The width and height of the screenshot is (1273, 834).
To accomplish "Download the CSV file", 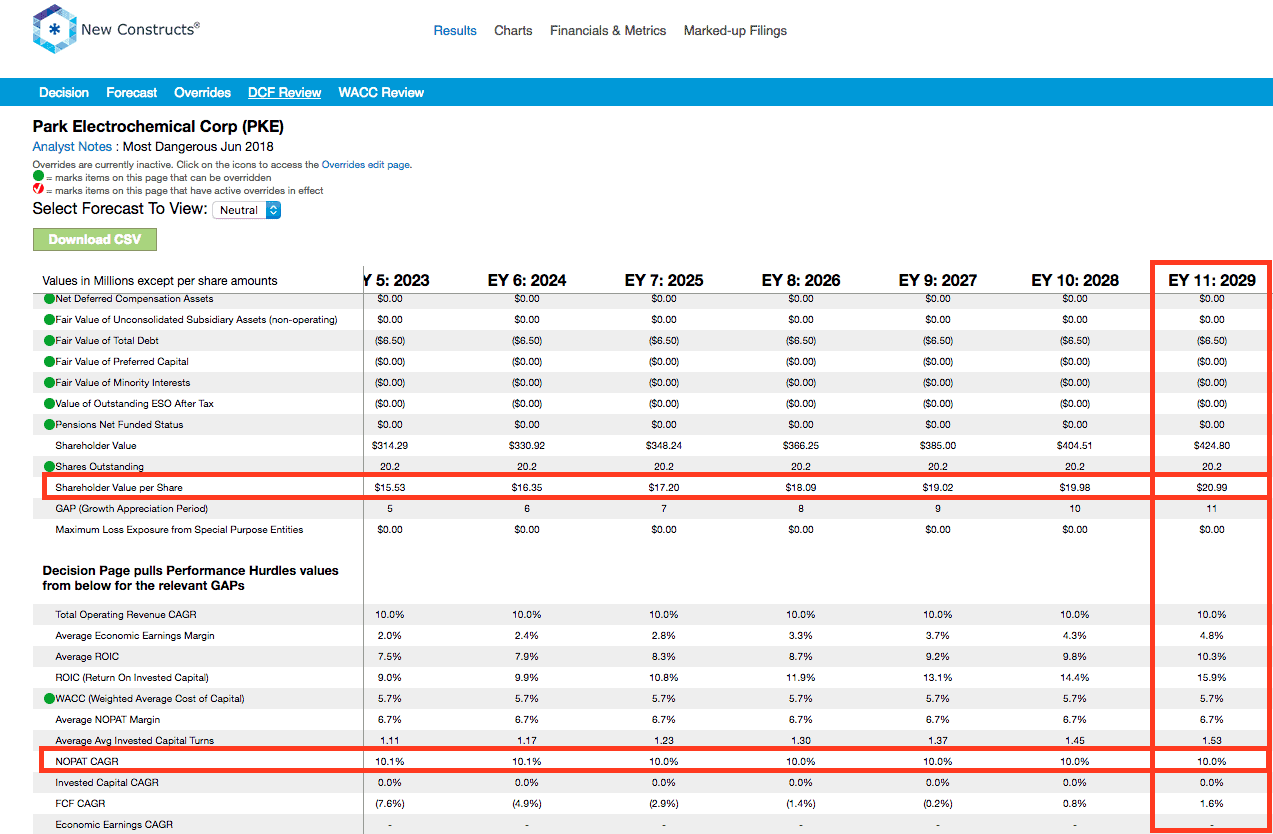I will click(95, 239).
